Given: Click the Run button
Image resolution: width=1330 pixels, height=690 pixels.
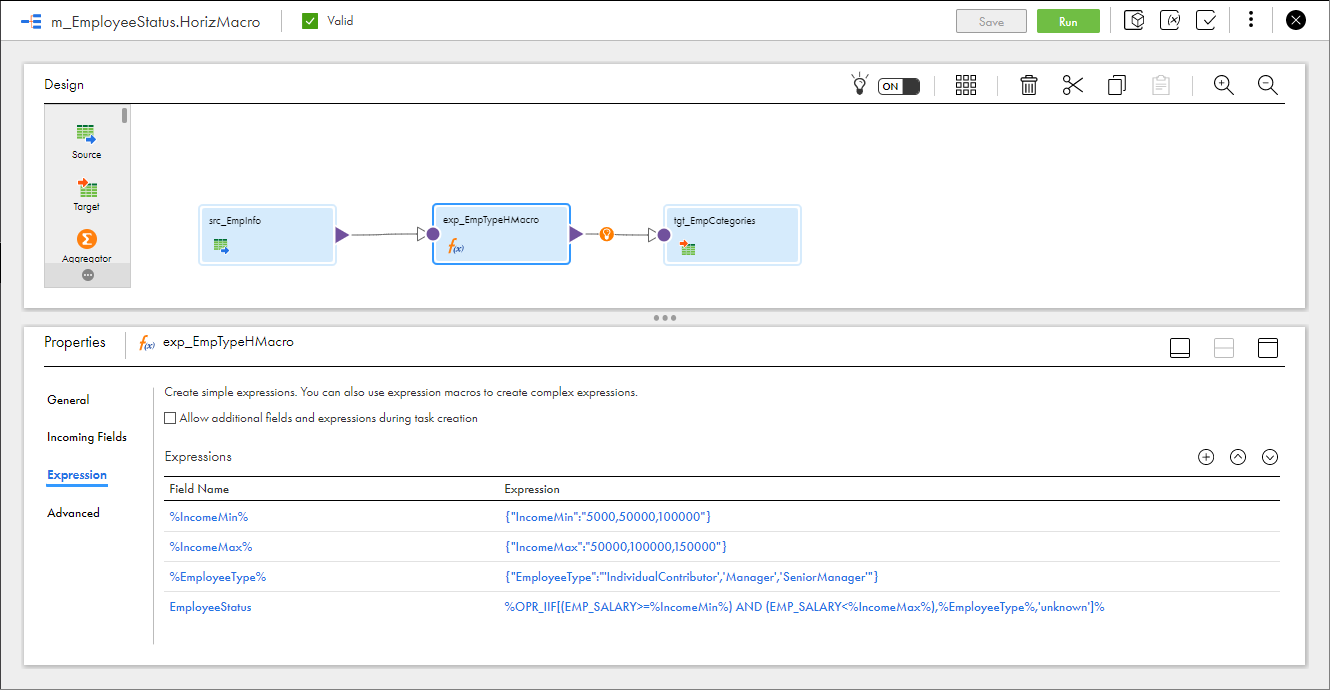Looking at the screenshot, I should click(x=1068, y=21).
